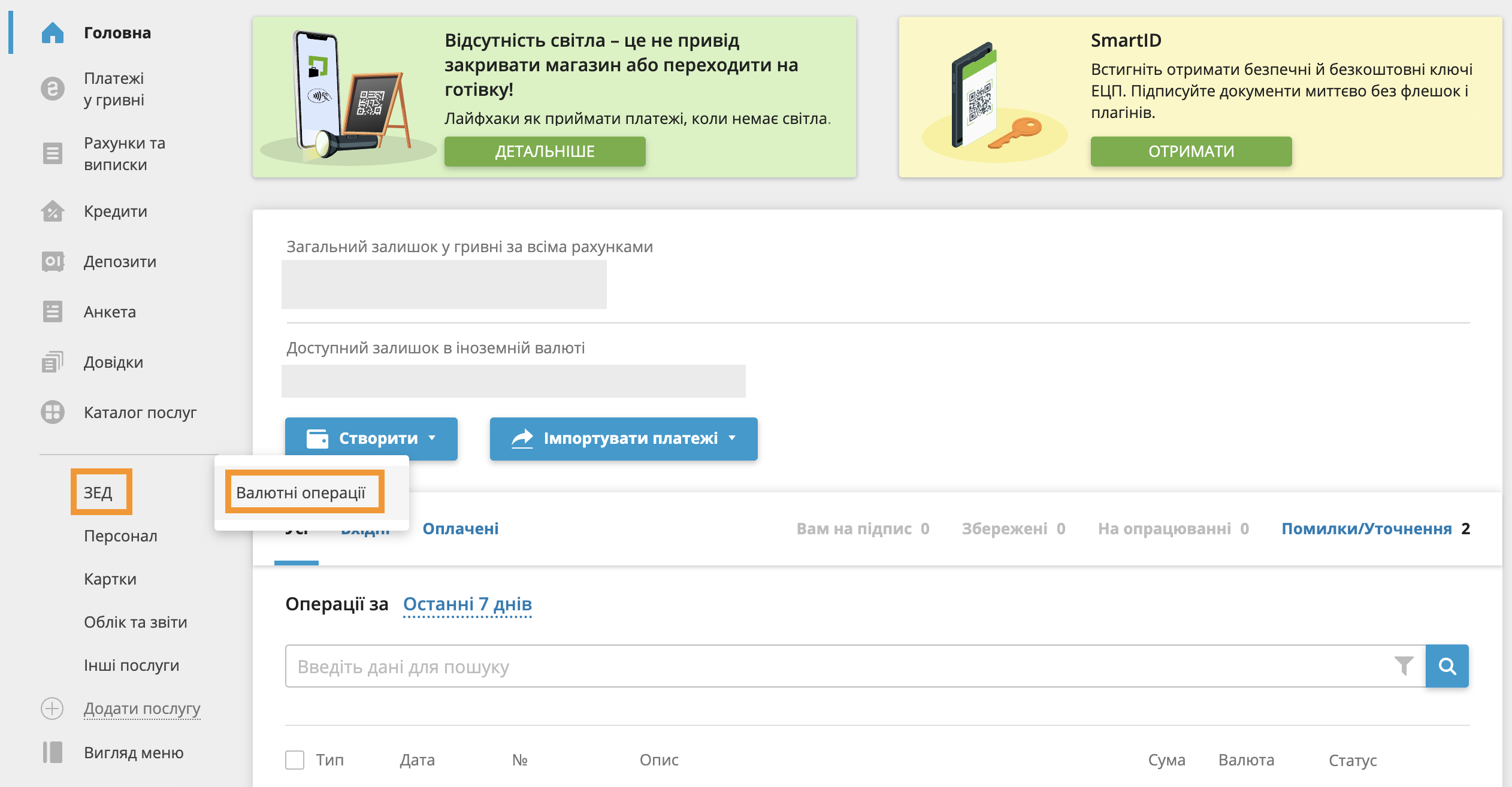Tick the select-all checkbox beside Тип
This screenshot has width=1512, height=787.
tap(295, 760)
